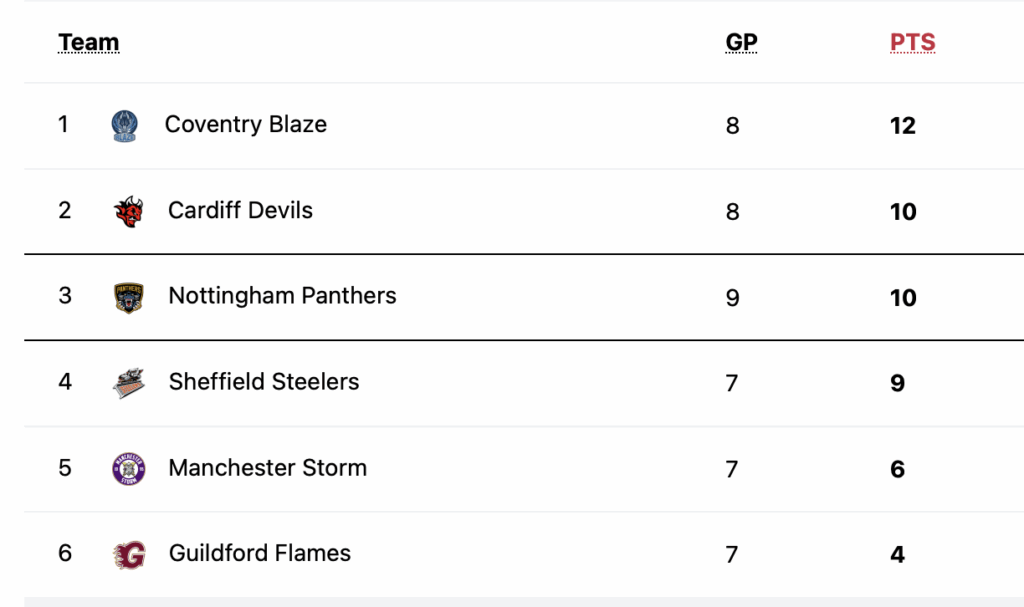Open the Coventry Blaze team name
Viewport: 1024px width, 607px height.
coord(246,125)
